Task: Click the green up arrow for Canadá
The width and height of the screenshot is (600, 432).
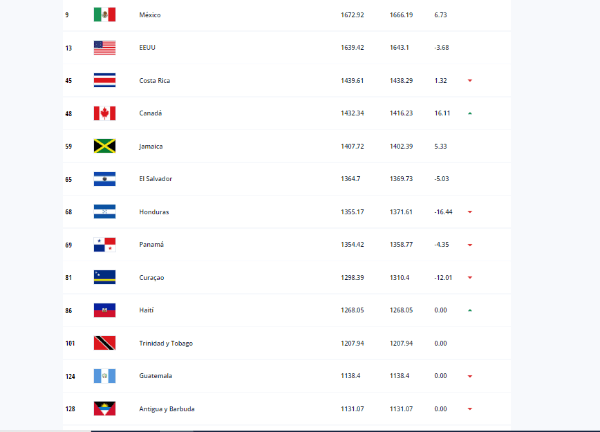Action: click(x=470, y=114)
